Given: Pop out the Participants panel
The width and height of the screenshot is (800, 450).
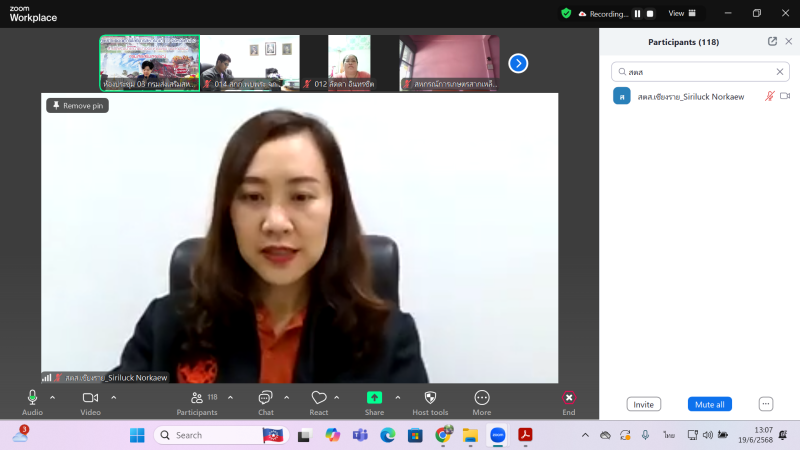Looking at the screenshot, I should pyautogui.click(x=772, y=41).
